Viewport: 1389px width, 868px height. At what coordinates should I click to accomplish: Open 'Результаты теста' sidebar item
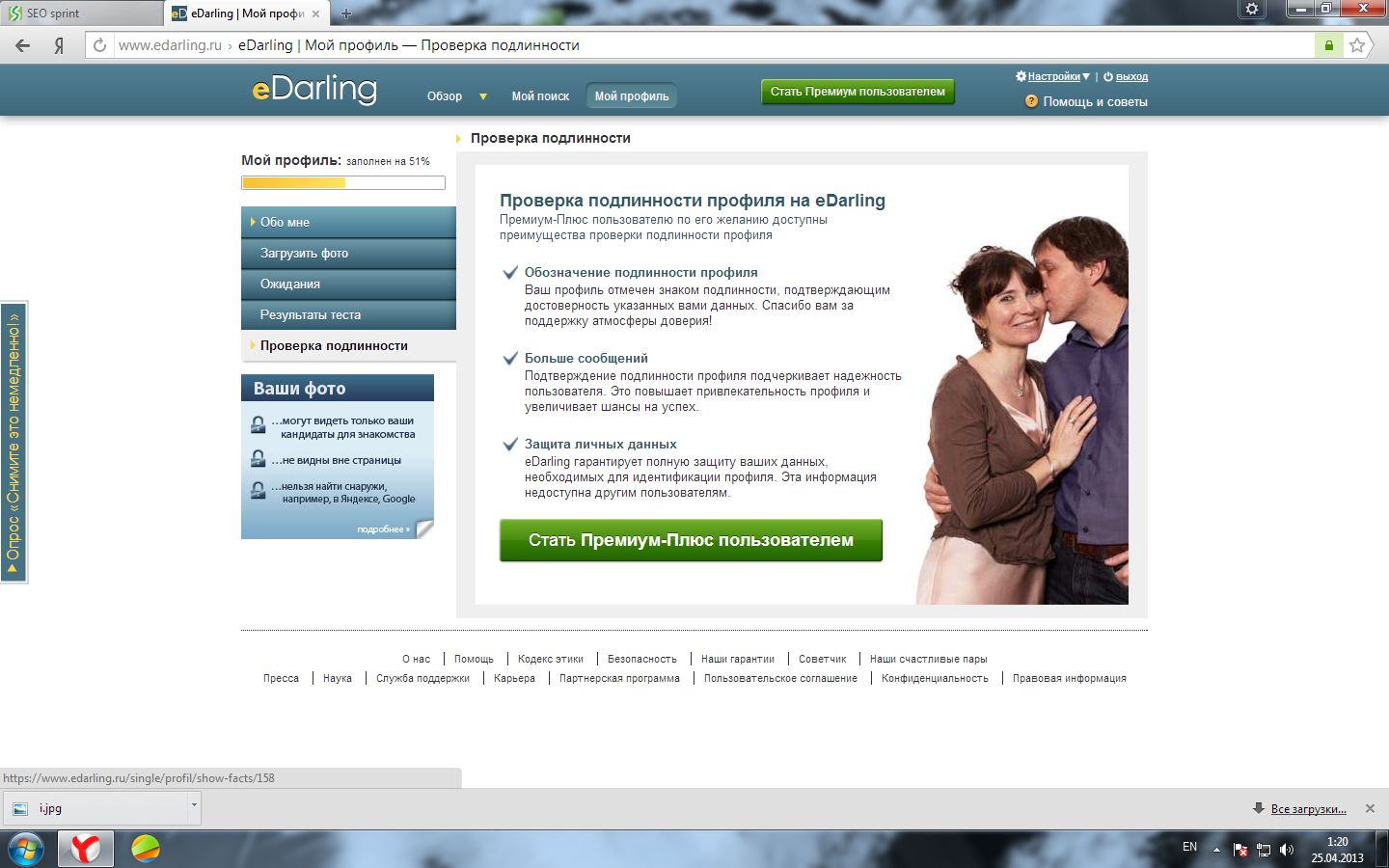point(348,314)
